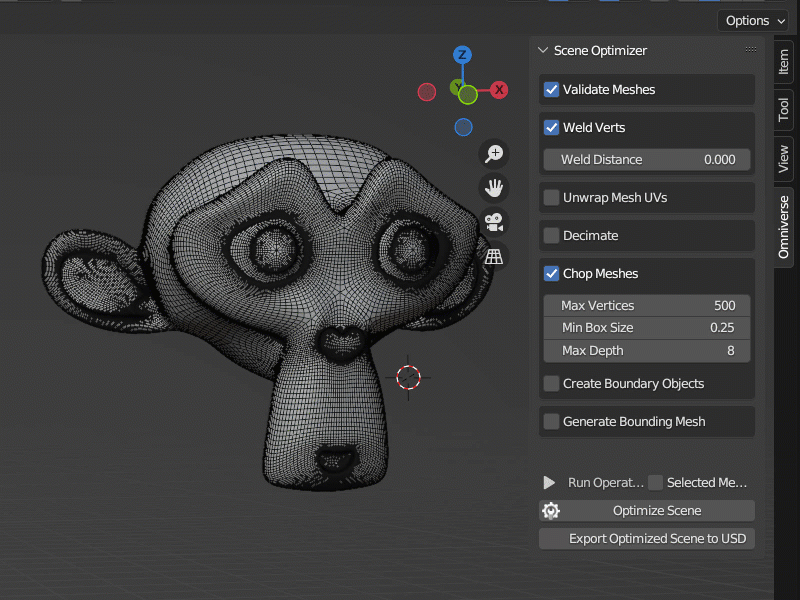Image resolution: width=800 pixels, height=600 pixels.
Task: Toggle the camera view icon
Action: (x=494, y=222)
